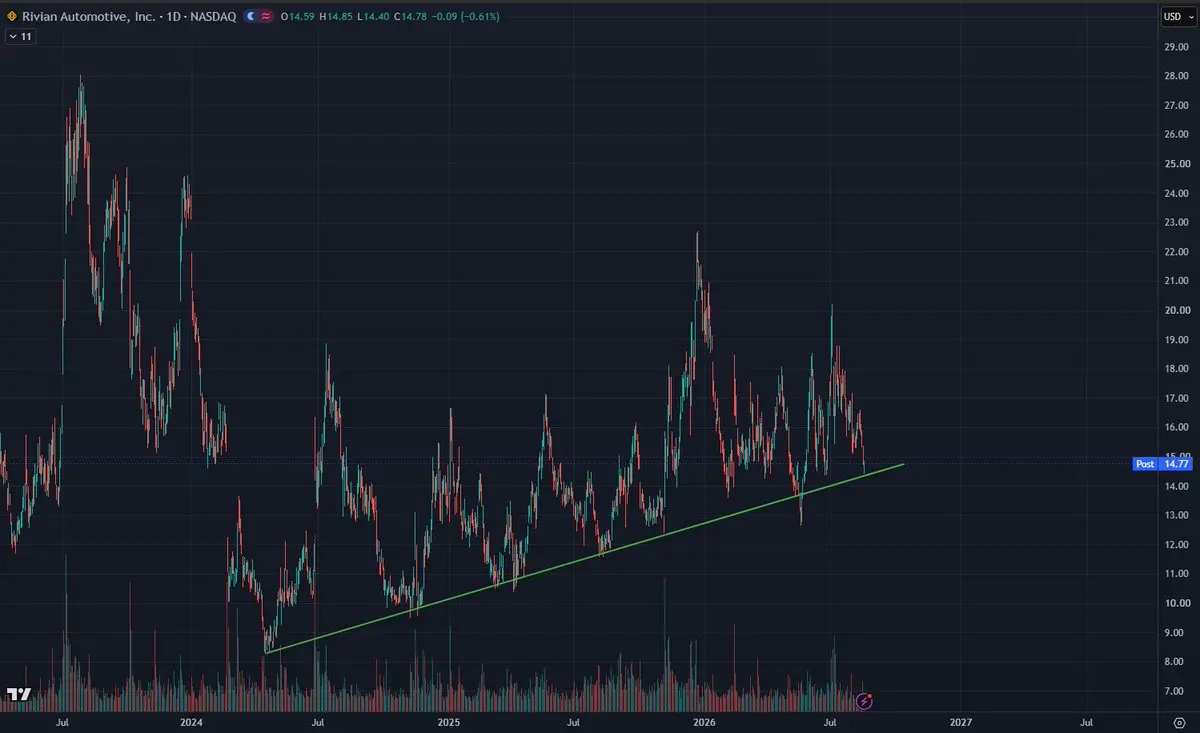Screen dimensions: 1200x733
Task: Click the 29.00 price scale label
Action: coord(1175,47)
